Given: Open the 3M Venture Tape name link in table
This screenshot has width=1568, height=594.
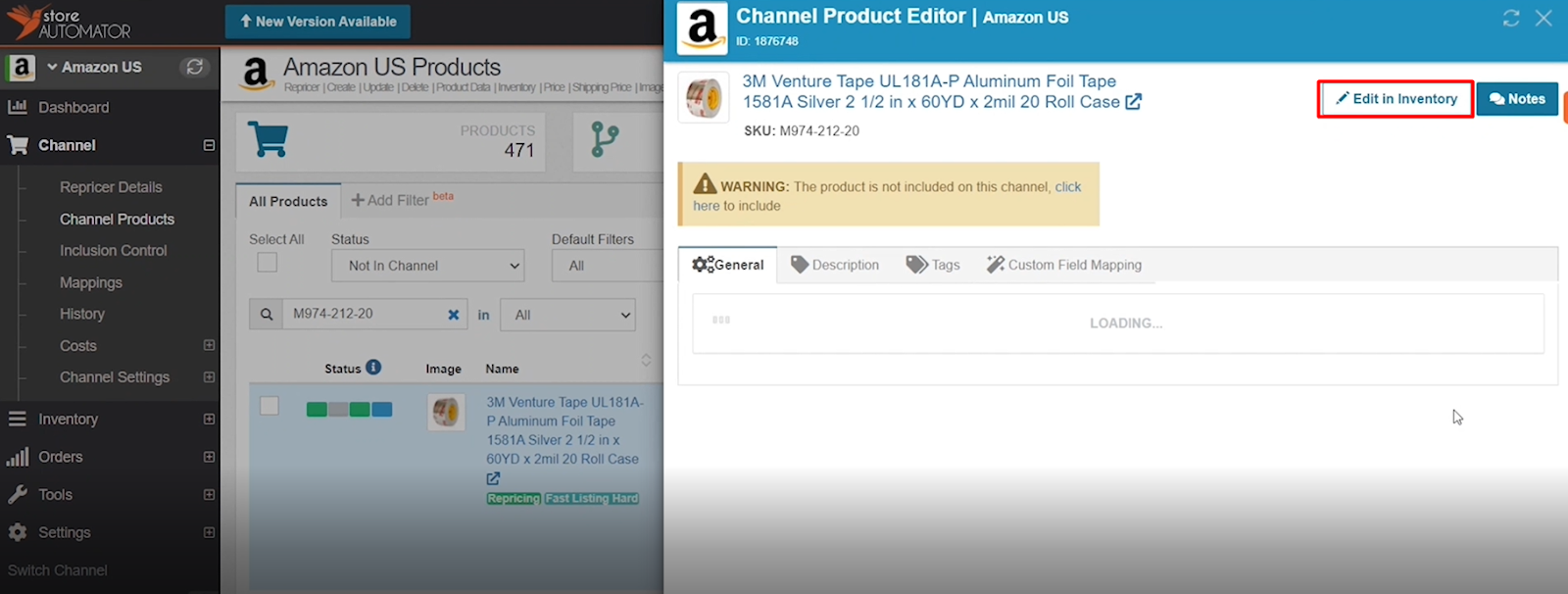Looking at the screenshot, I should (x=564, y=430).
